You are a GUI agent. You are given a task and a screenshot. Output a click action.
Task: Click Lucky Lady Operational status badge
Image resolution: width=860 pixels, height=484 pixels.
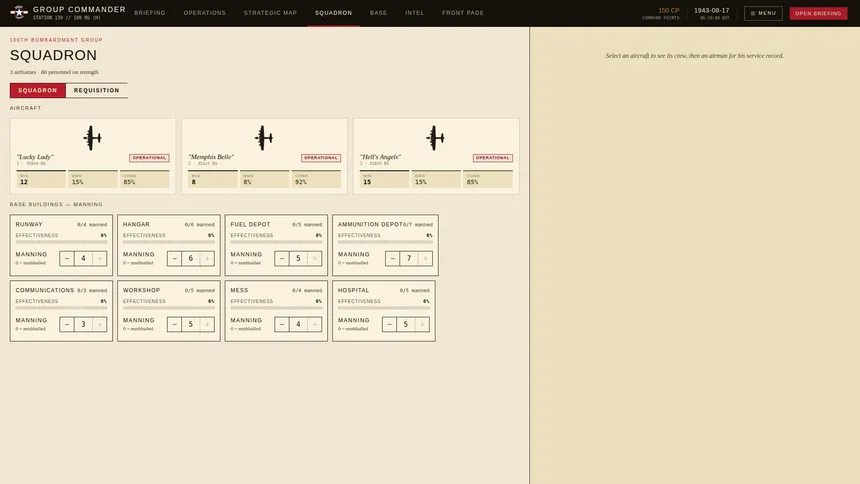(x=149, y=157)
